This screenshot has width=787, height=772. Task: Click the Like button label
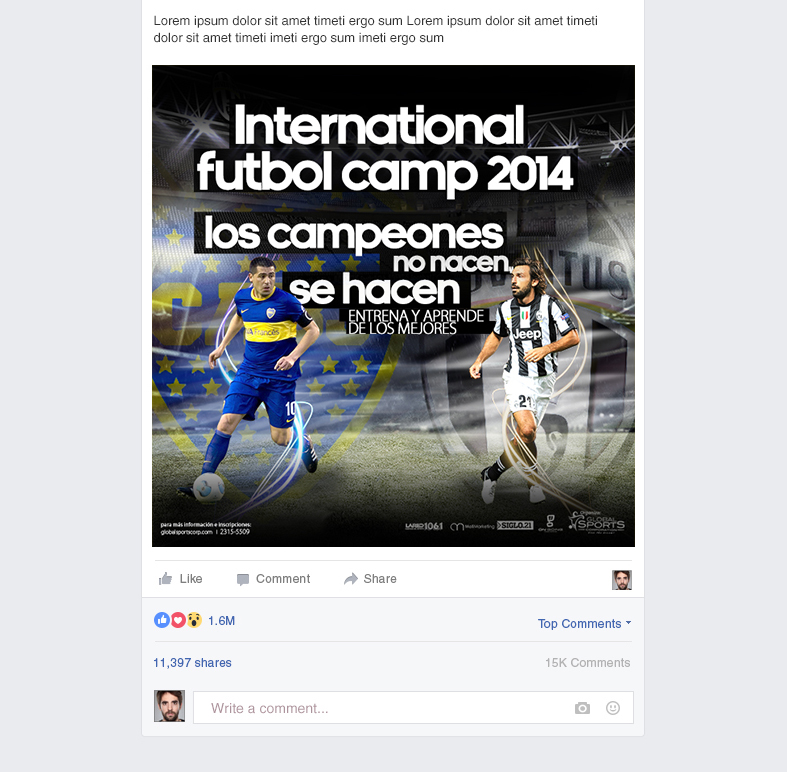pos(191,579)
